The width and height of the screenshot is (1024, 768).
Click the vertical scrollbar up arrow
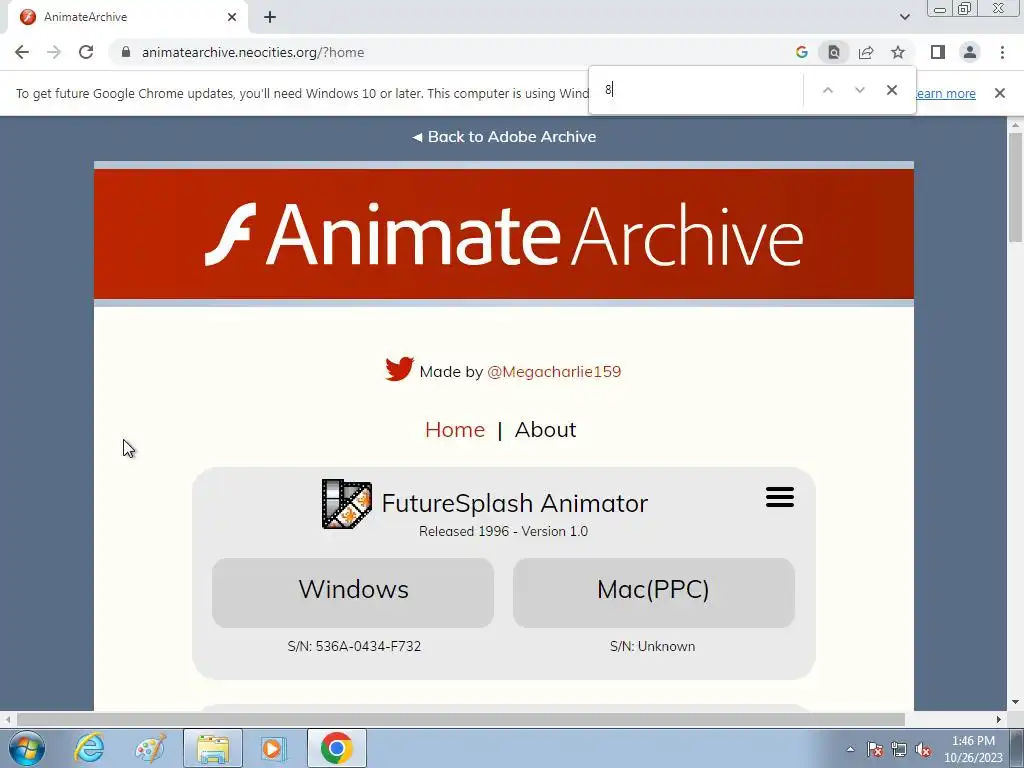tap(1015, 125)
